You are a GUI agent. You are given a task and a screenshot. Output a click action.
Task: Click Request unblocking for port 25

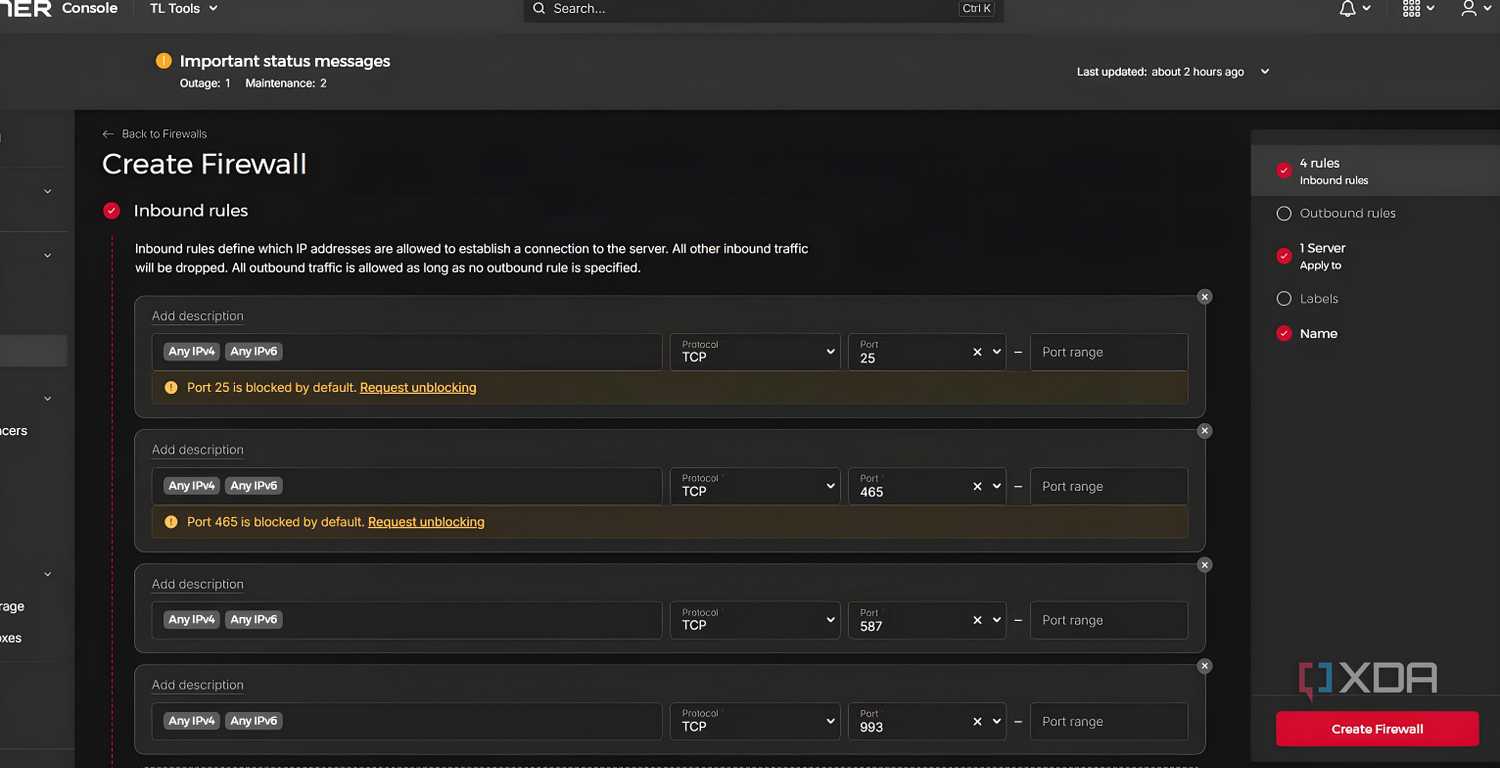point(418,388)
